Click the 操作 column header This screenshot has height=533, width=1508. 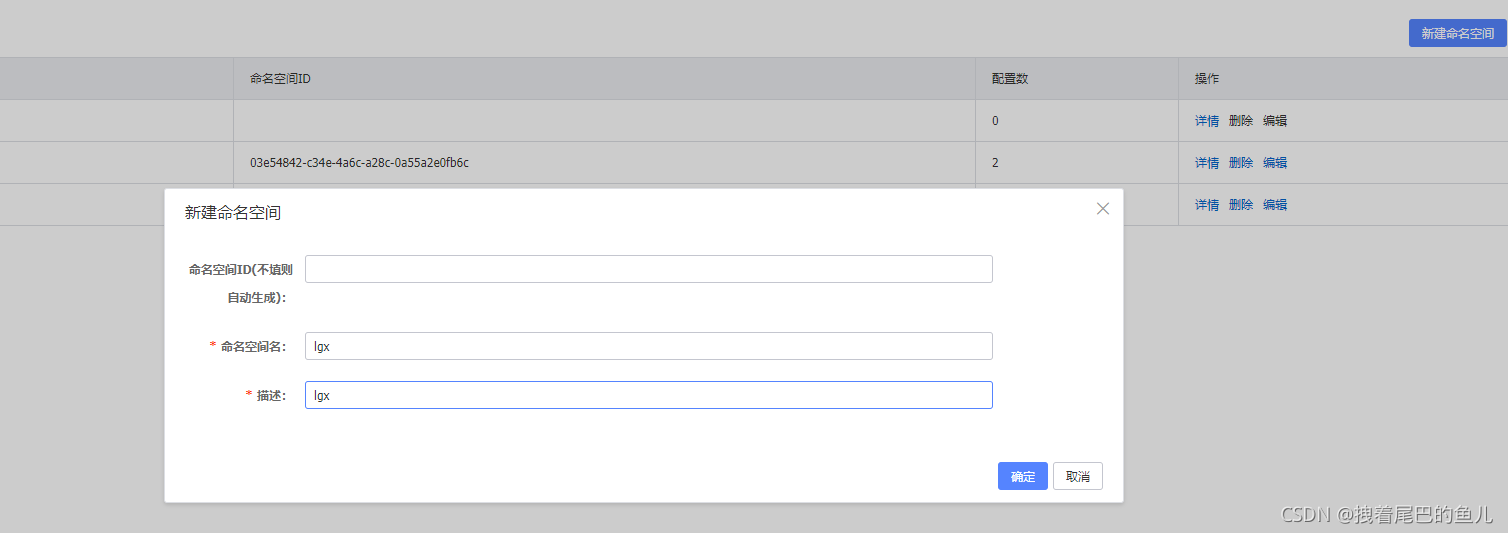[1206, 79]
